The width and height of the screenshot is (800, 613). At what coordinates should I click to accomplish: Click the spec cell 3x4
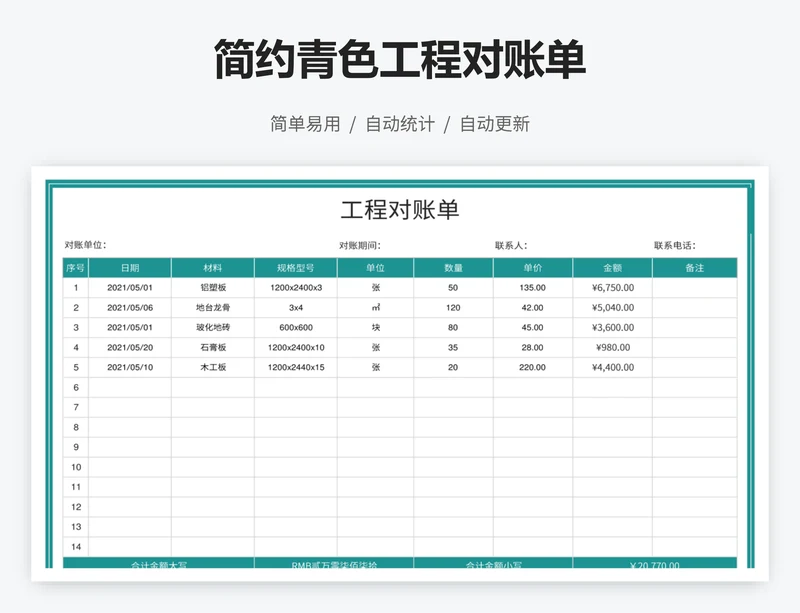(x=296, y=308)
